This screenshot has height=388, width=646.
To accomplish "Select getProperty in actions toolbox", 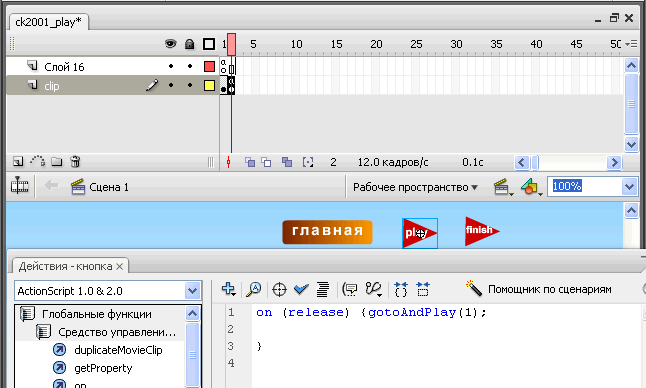I will (x=103, y=368).
